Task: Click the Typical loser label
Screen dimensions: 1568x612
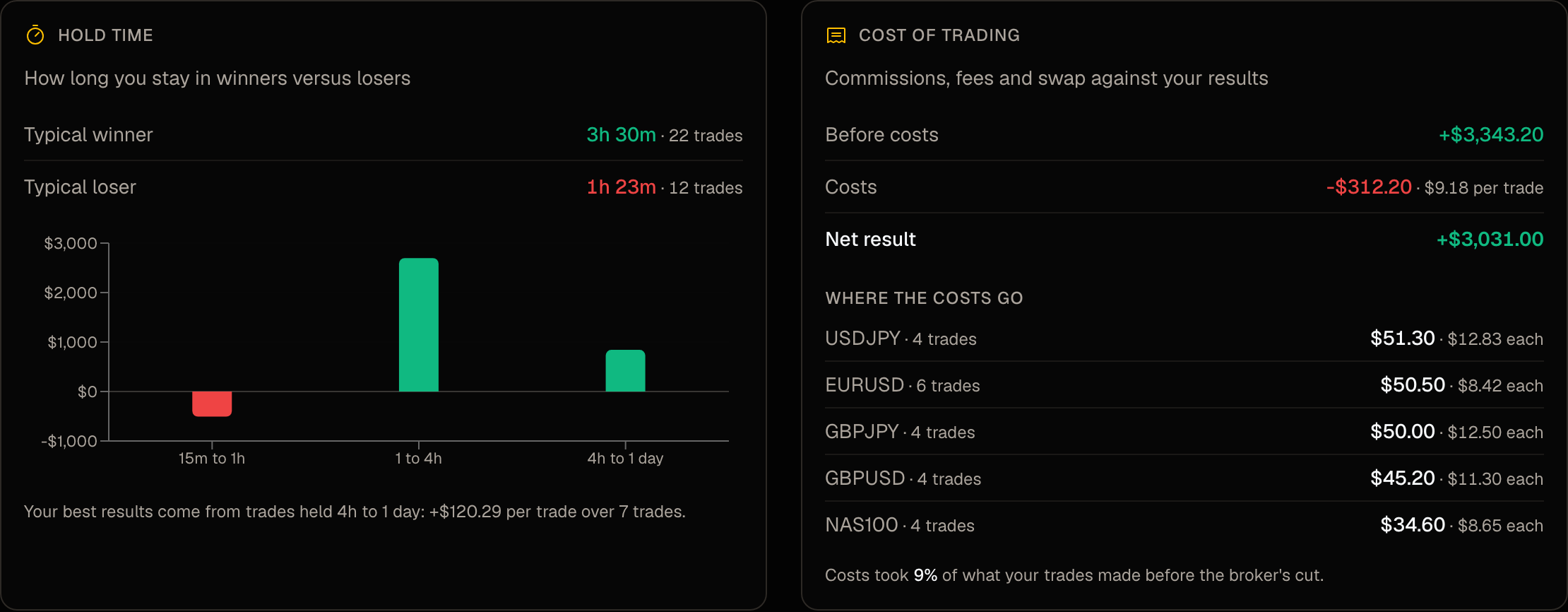Action: click(80, 187)
